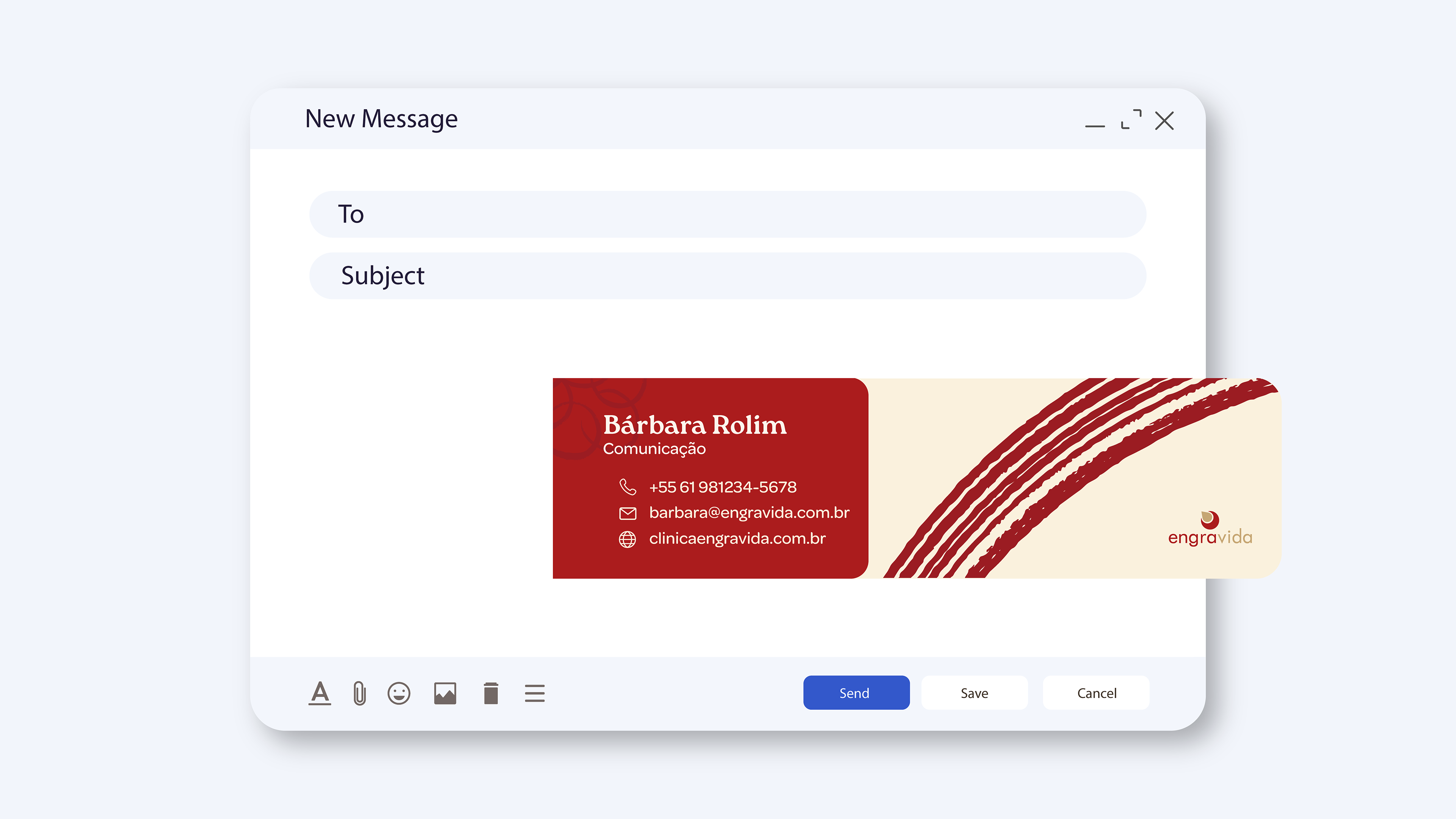Click the Cancel button
1456x819 pixels.
[x=1096, y=693]
